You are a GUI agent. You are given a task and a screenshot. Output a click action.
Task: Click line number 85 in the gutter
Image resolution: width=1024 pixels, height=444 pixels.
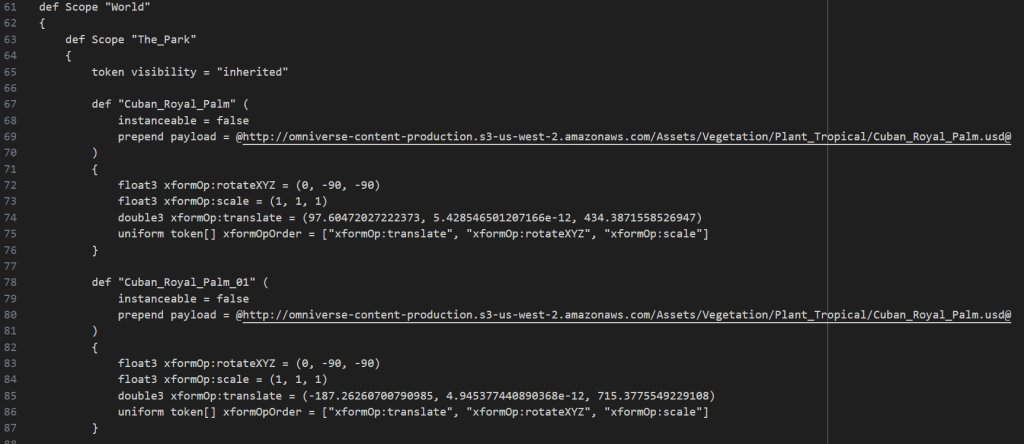point(10,394)
